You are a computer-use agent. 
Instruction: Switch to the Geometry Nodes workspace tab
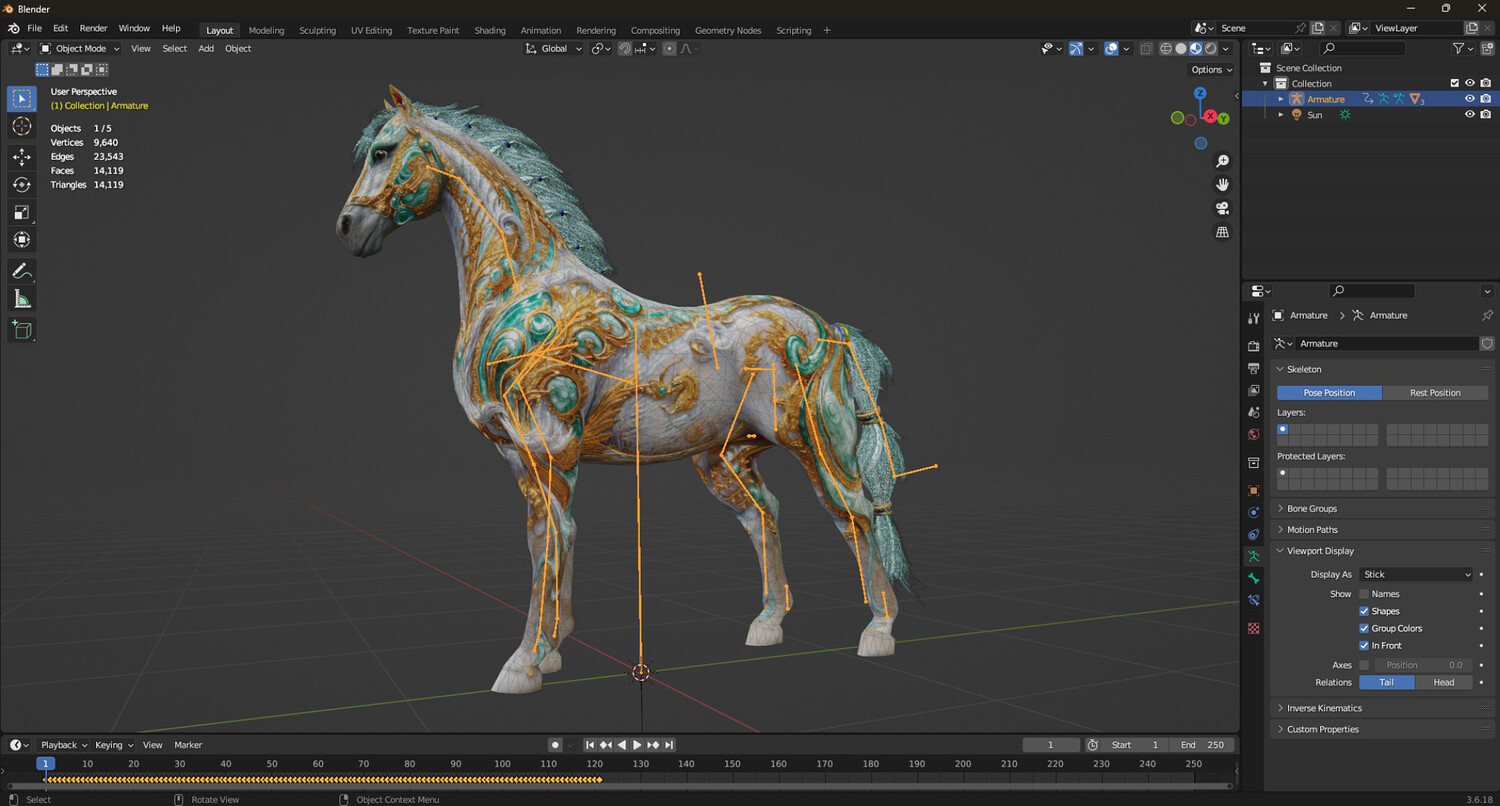point(728,30)
